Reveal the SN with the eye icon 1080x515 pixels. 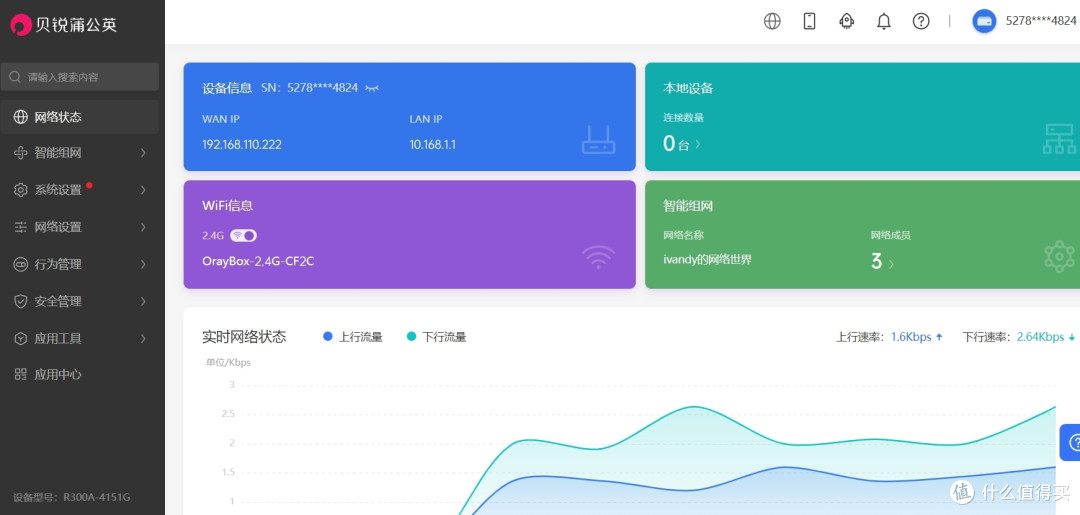372,88
